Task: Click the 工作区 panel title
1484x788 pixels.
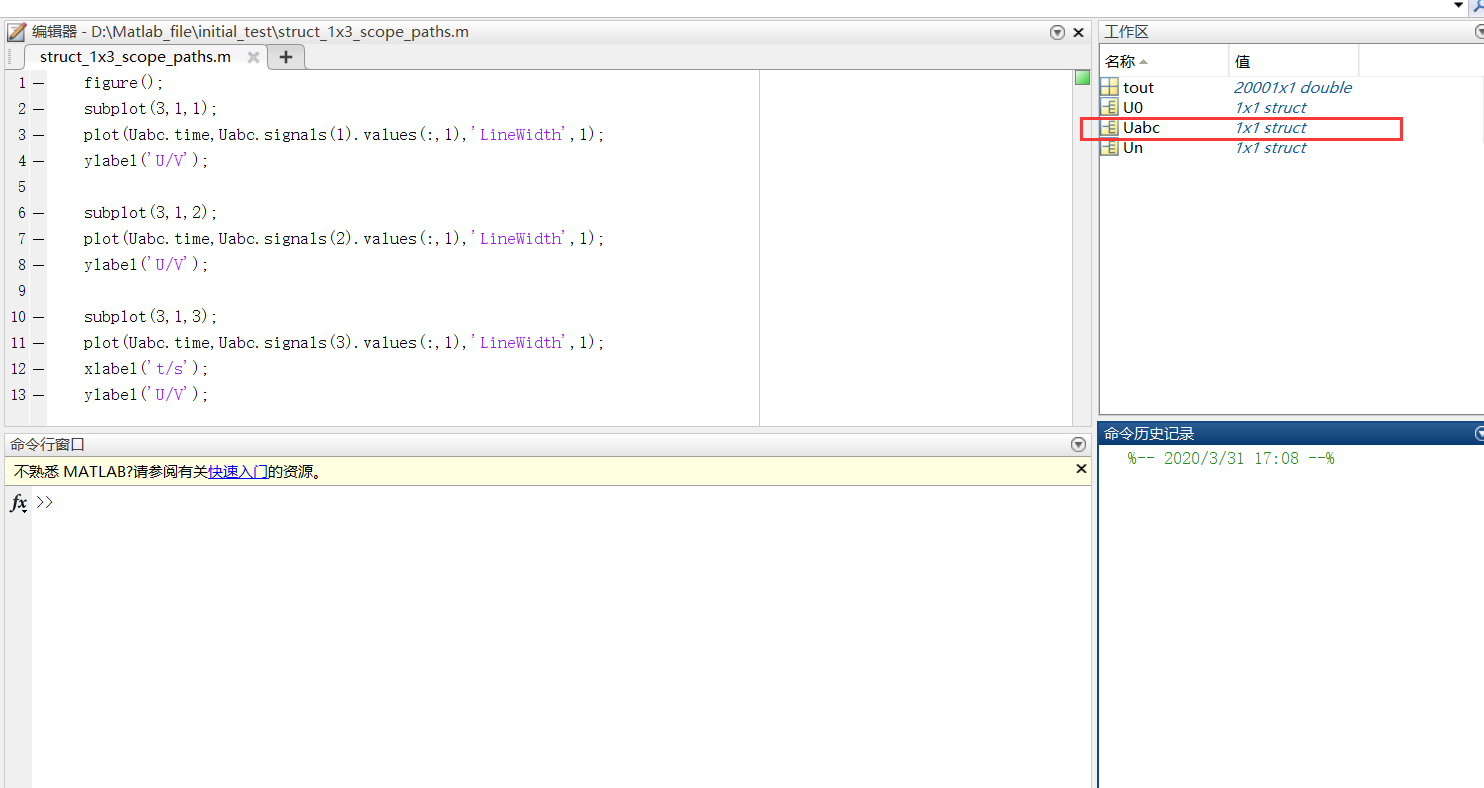Action: coord(1126,32)
